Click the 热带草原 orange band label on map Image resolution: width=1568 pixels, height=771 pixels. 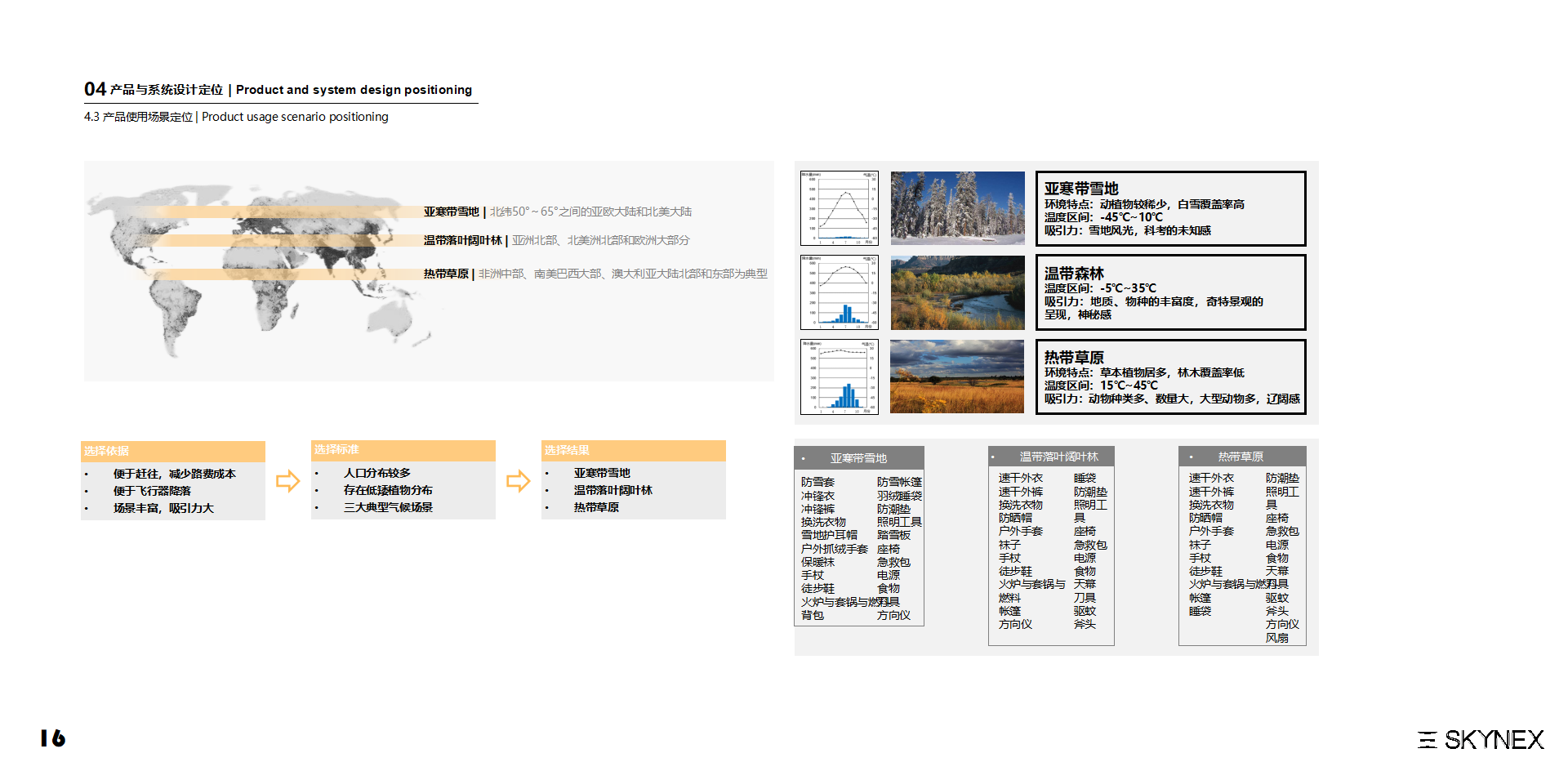[446, 274]
